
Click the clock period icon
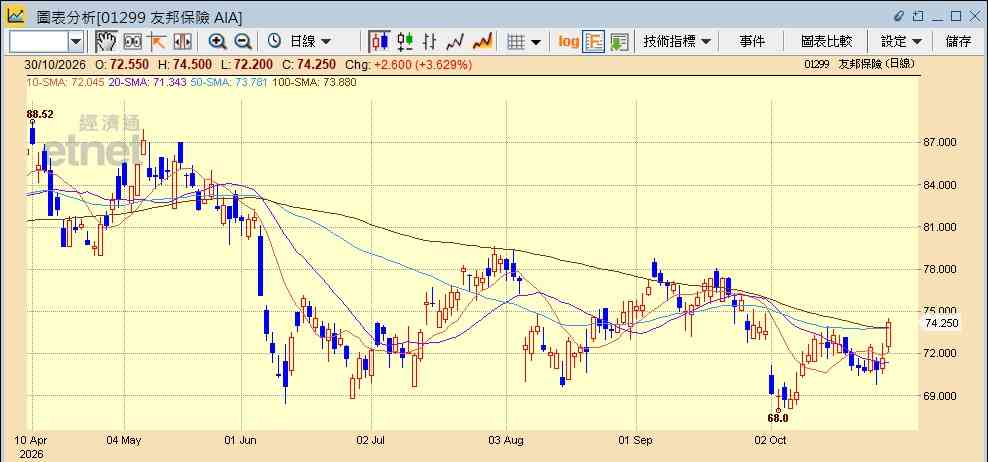point(274,42)
